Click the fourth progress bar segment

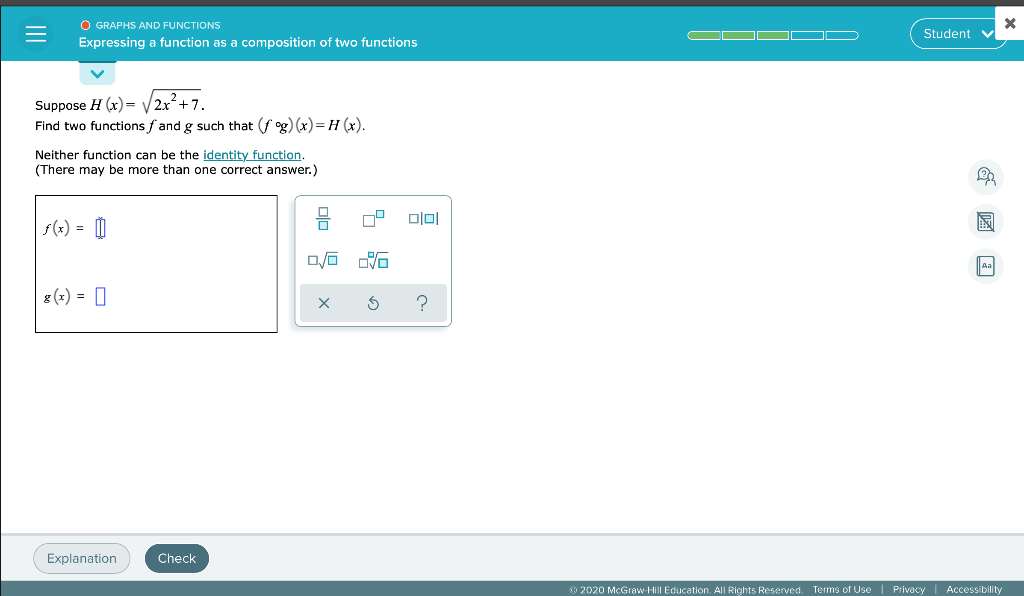[x=805, y=34]
